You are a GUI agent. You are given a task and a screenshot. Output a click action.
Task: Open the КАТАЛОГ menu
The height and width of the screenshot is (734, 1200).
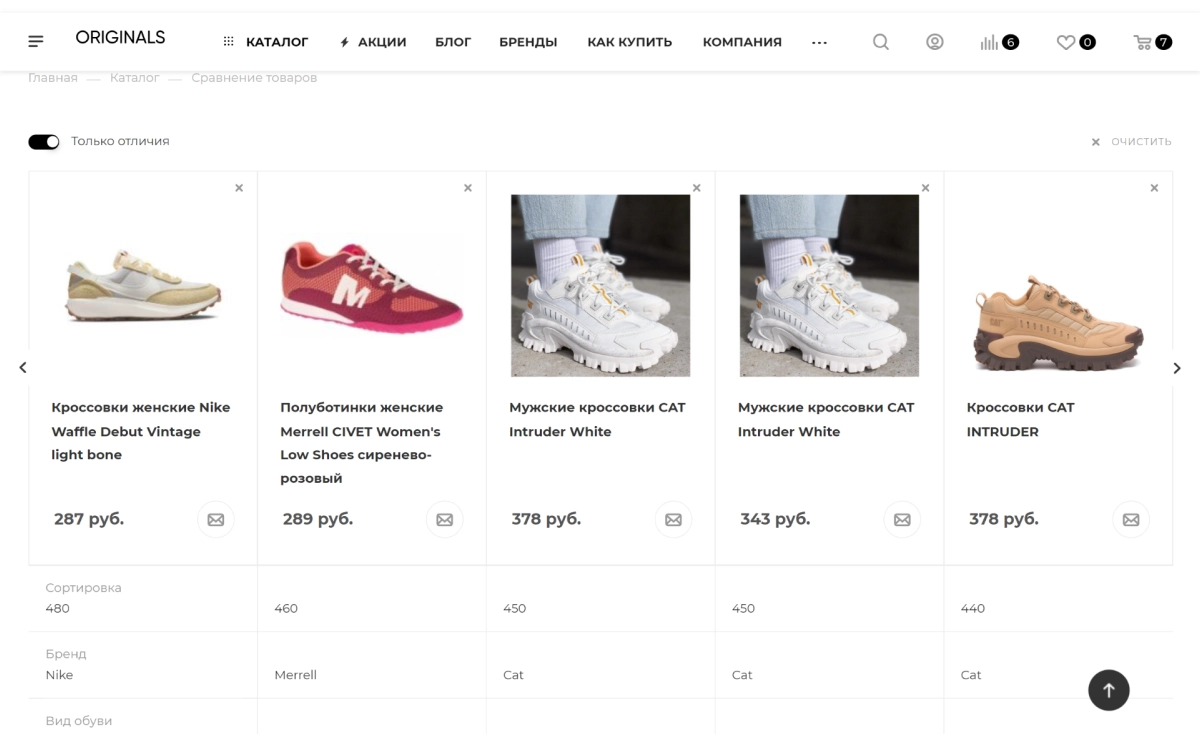coord(266,42)
